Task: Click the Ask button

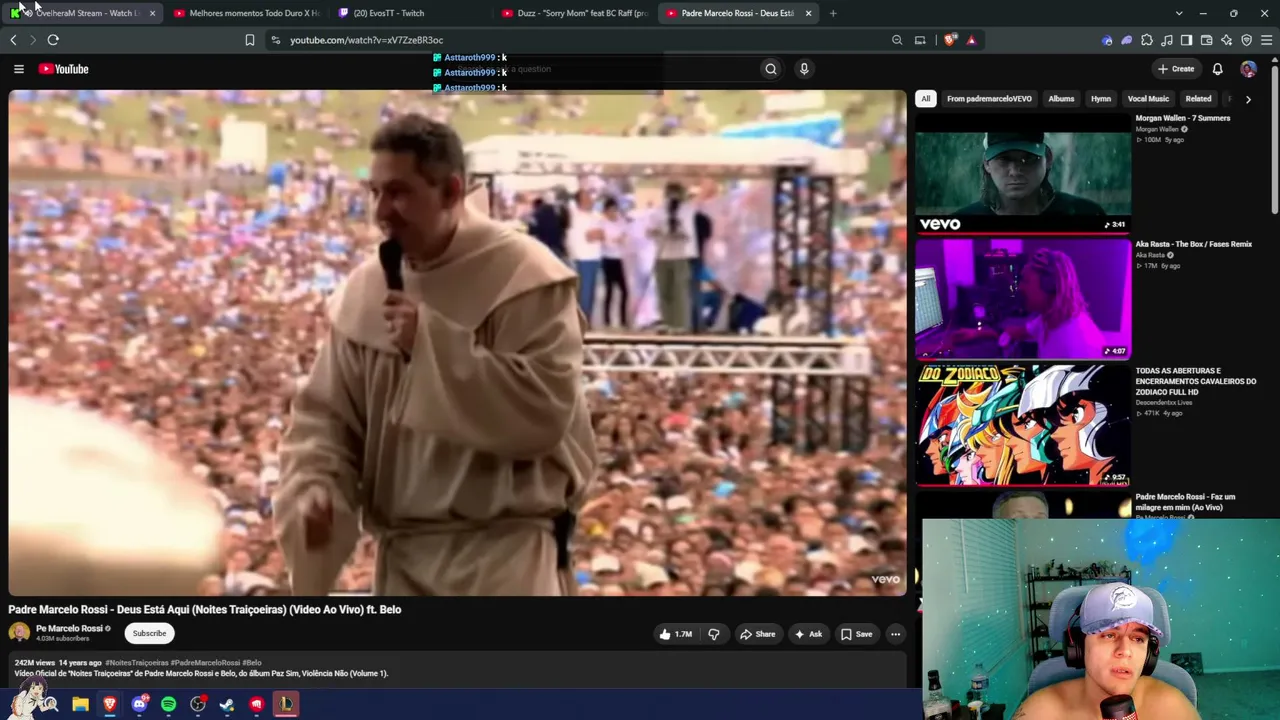Action: click(x=808, y=634)
